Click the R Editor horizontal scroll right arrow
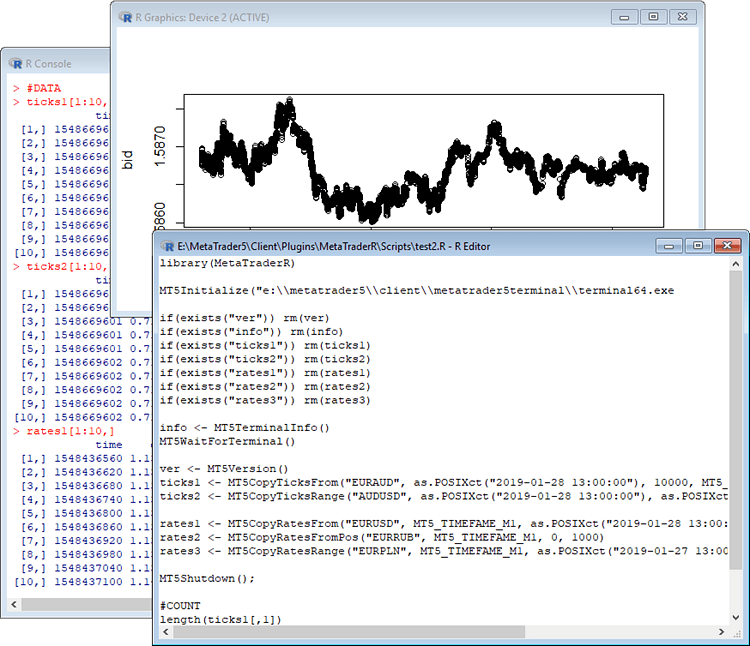 (x=721, y=632)
